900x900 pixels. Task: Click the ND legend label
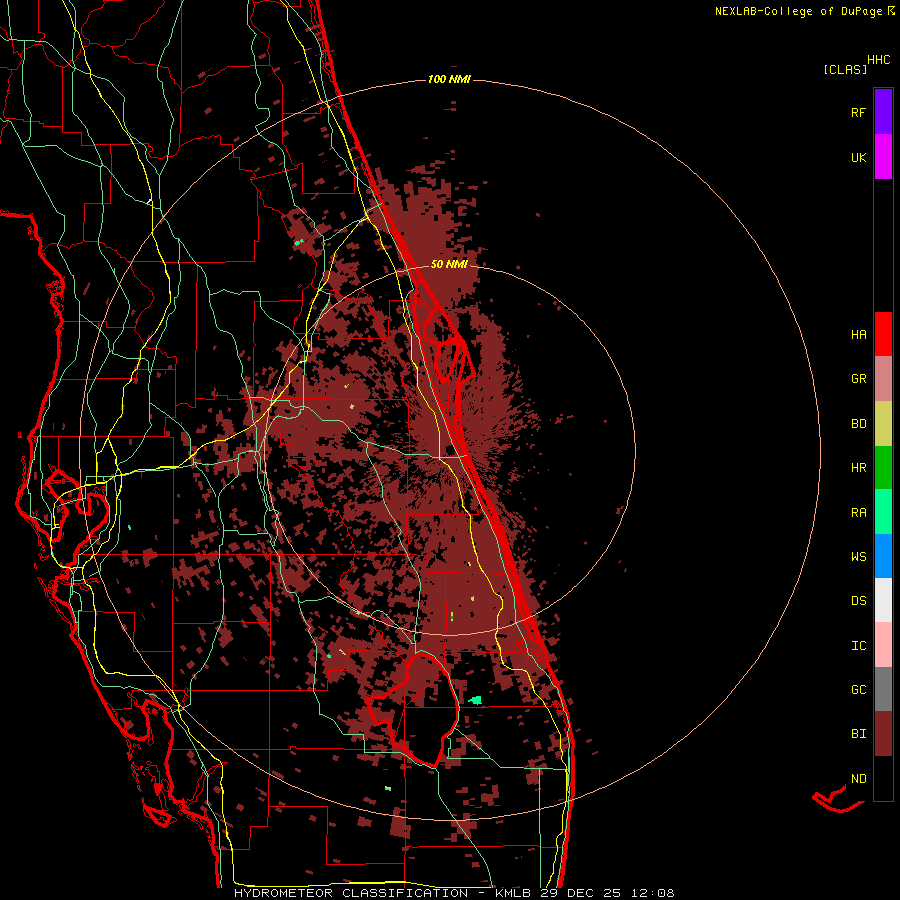858,778
